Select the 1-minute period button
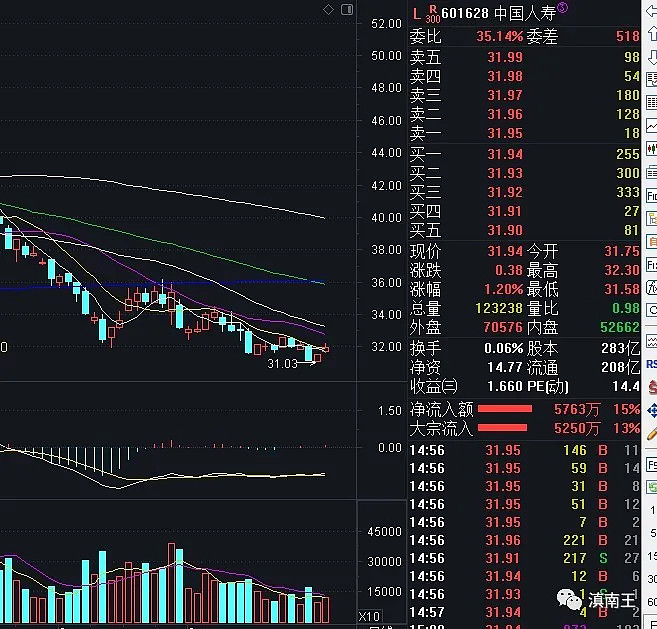The height and width of the screenshot is (629, 657). (653, 510)
